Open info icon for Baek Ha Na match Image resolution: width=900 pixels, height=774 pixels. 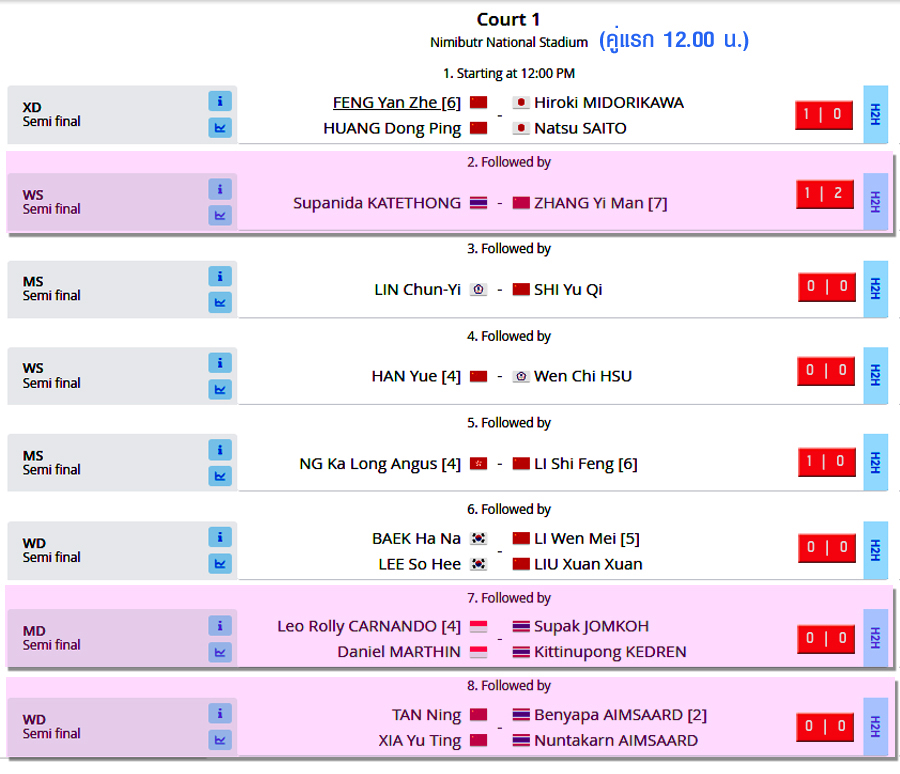pyautogui.click(x=220, y=537)
